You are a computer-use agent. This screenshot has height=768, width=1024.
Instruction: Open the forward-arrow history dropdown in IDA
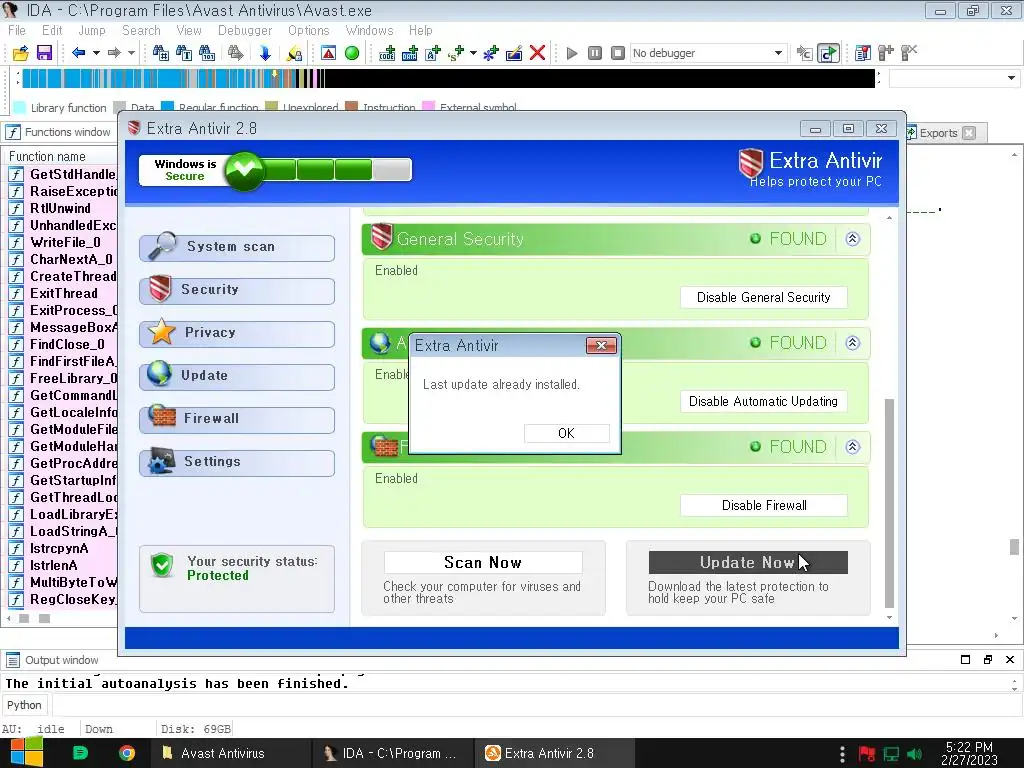(x=131, y=53)
